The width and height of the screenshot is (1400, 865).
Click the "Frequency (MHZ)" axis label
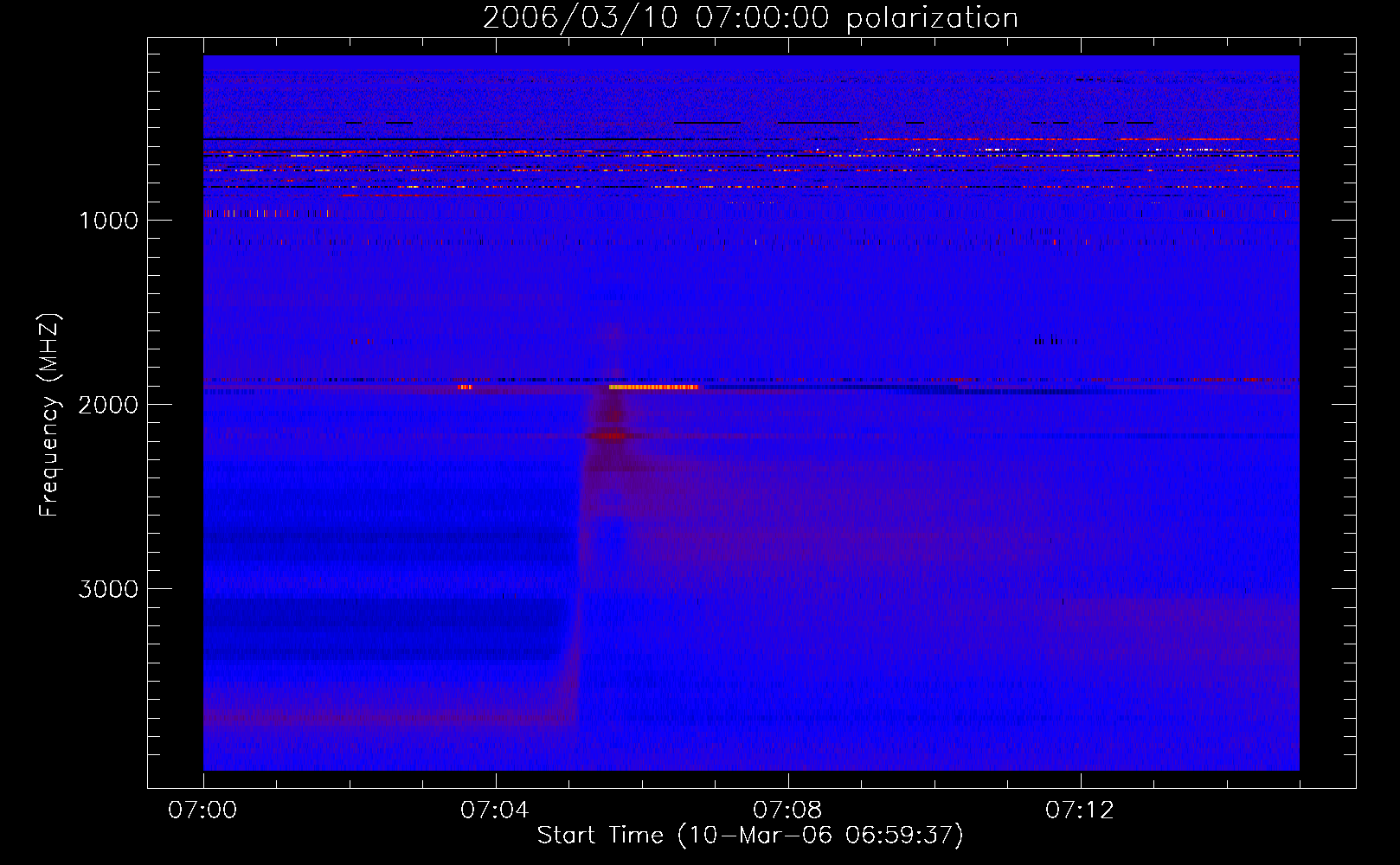pos(49,415)
